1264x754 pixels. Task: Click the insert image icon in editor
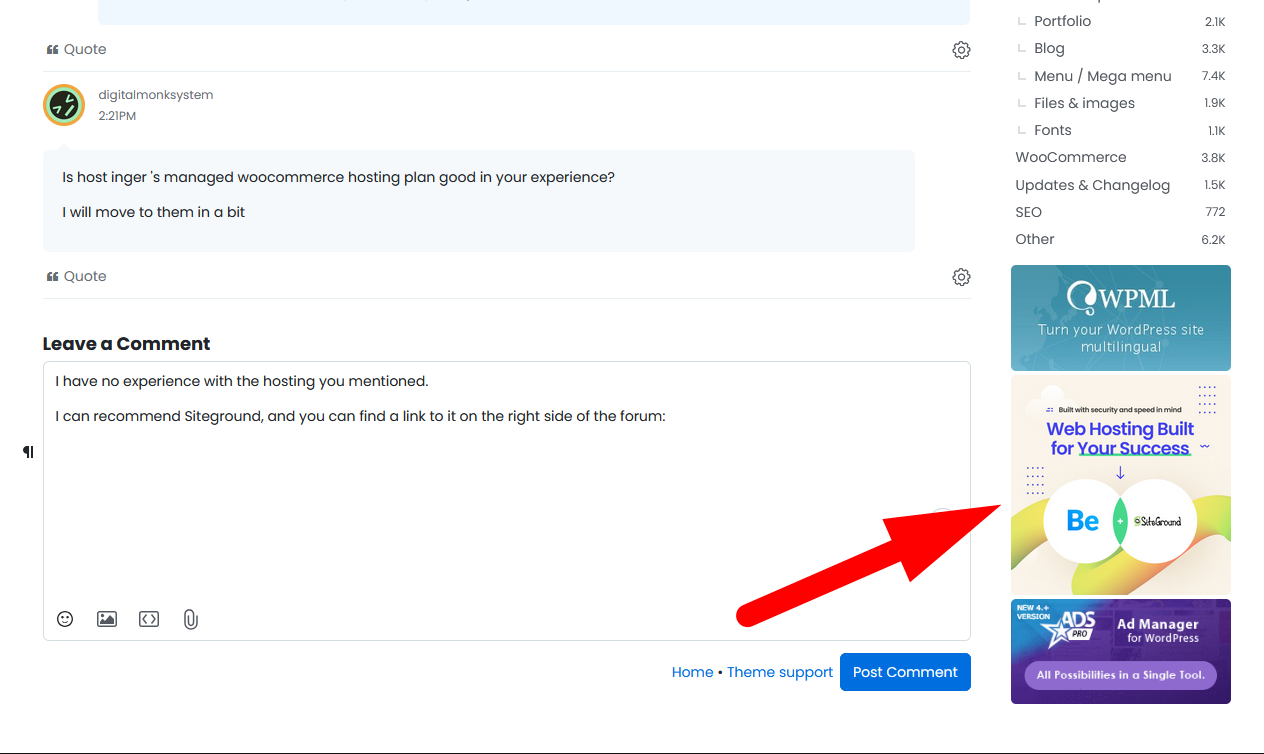coord(107,619)
